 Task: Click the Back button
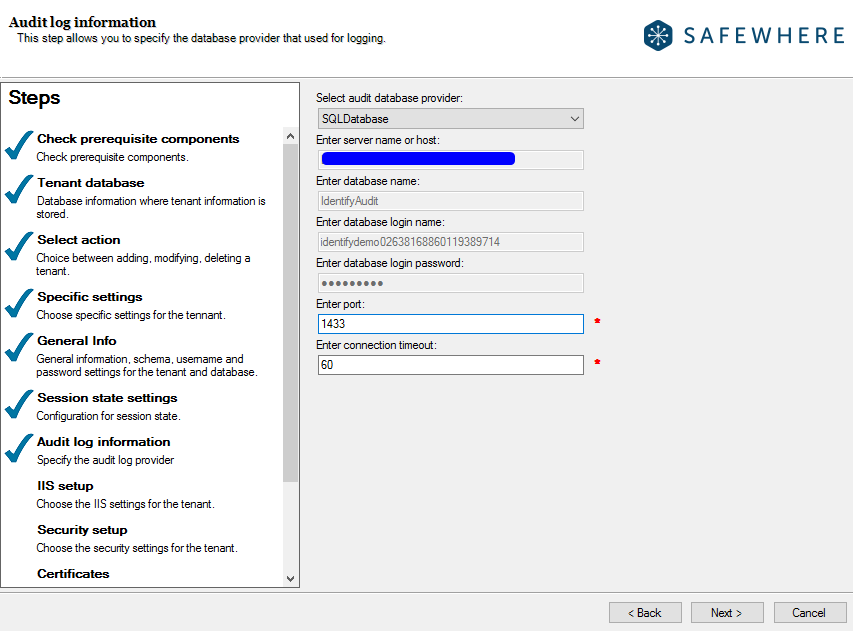coord(645,612)
